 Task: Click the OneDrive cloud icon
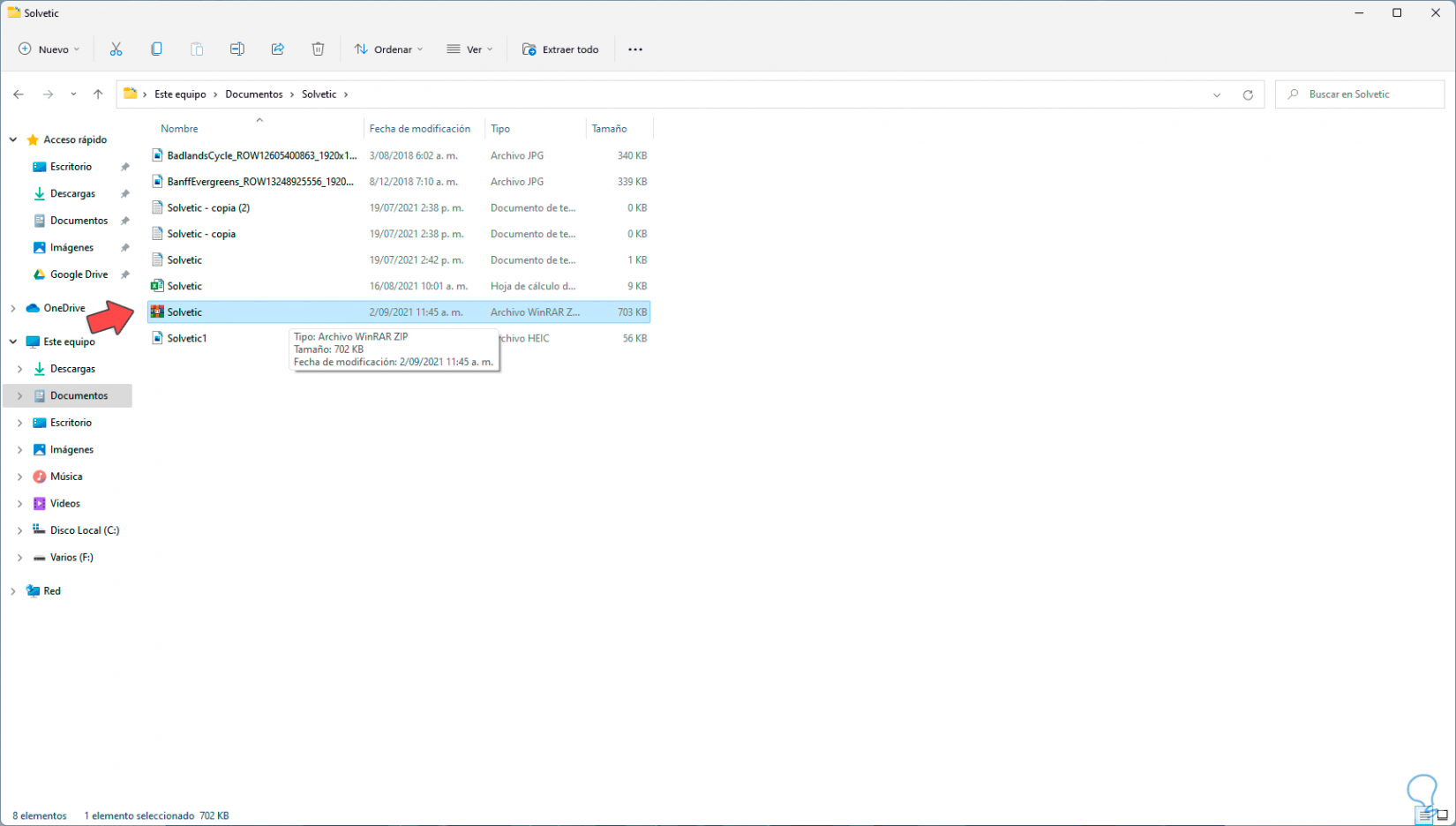(33, 308)
